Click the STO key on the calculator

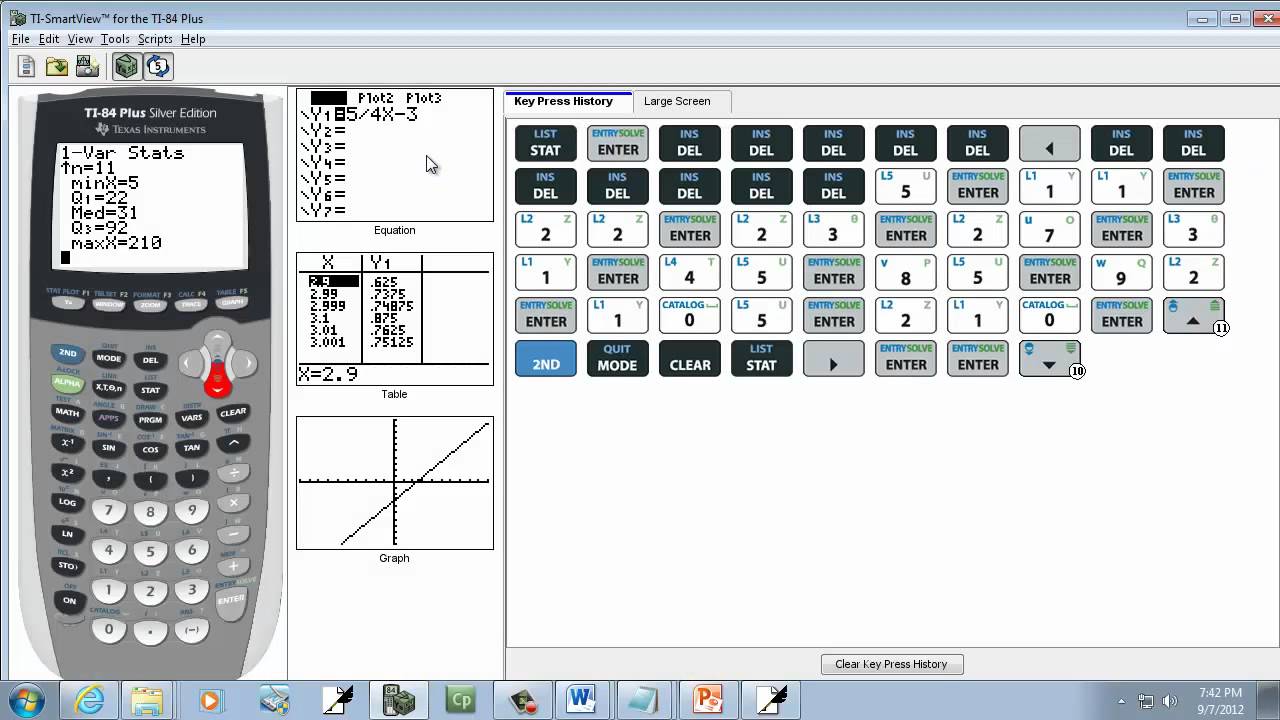click(x=67, y=566)
